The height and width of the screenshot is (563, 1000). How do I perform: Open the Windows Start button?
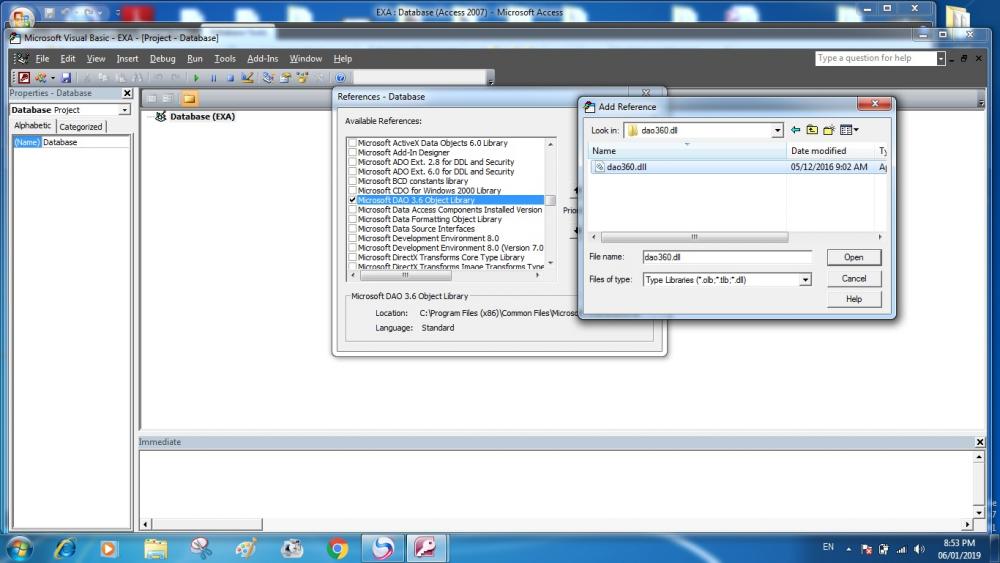19,548
